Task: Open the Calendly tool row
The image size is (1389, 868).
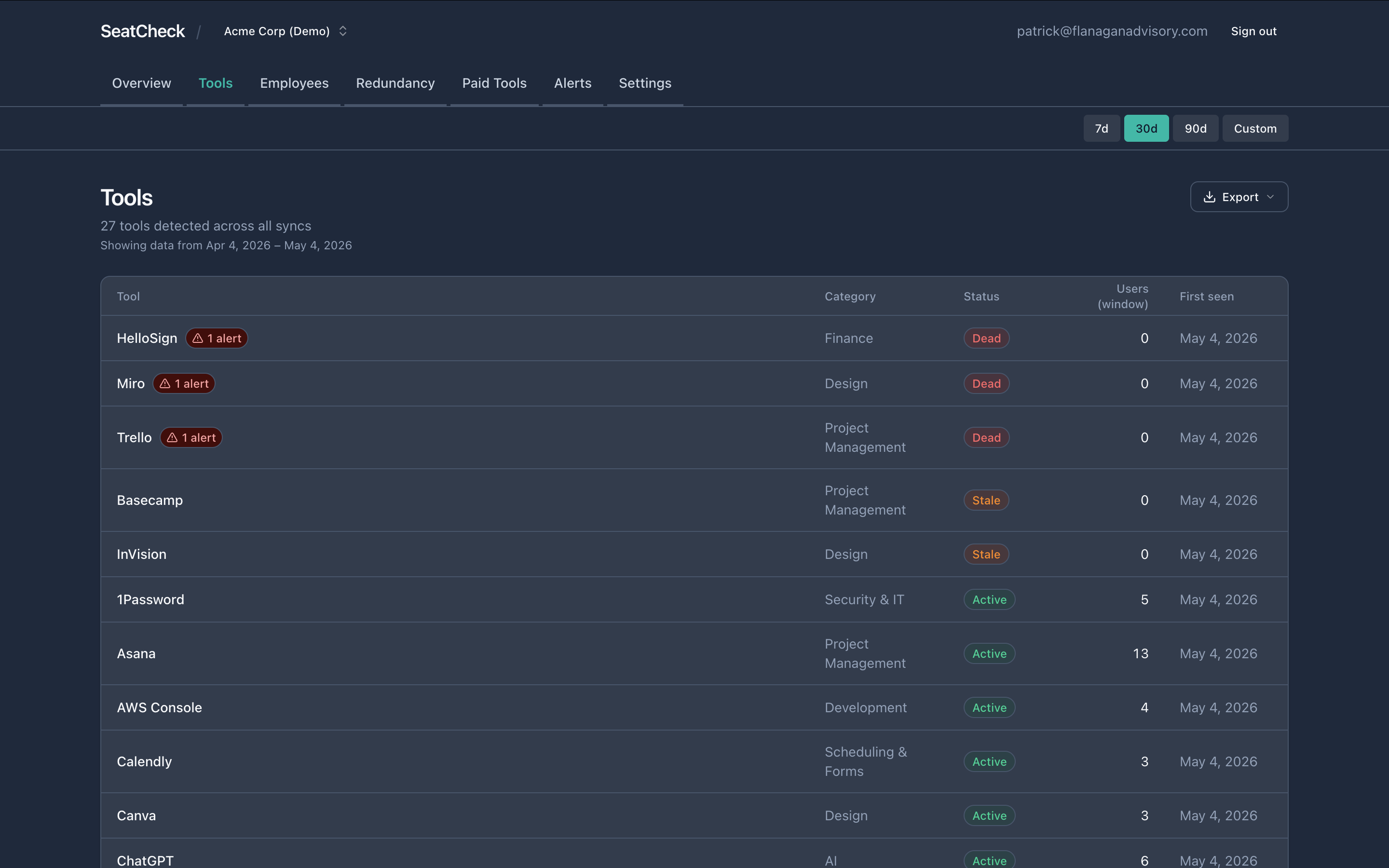Action: tap(694, 761)
